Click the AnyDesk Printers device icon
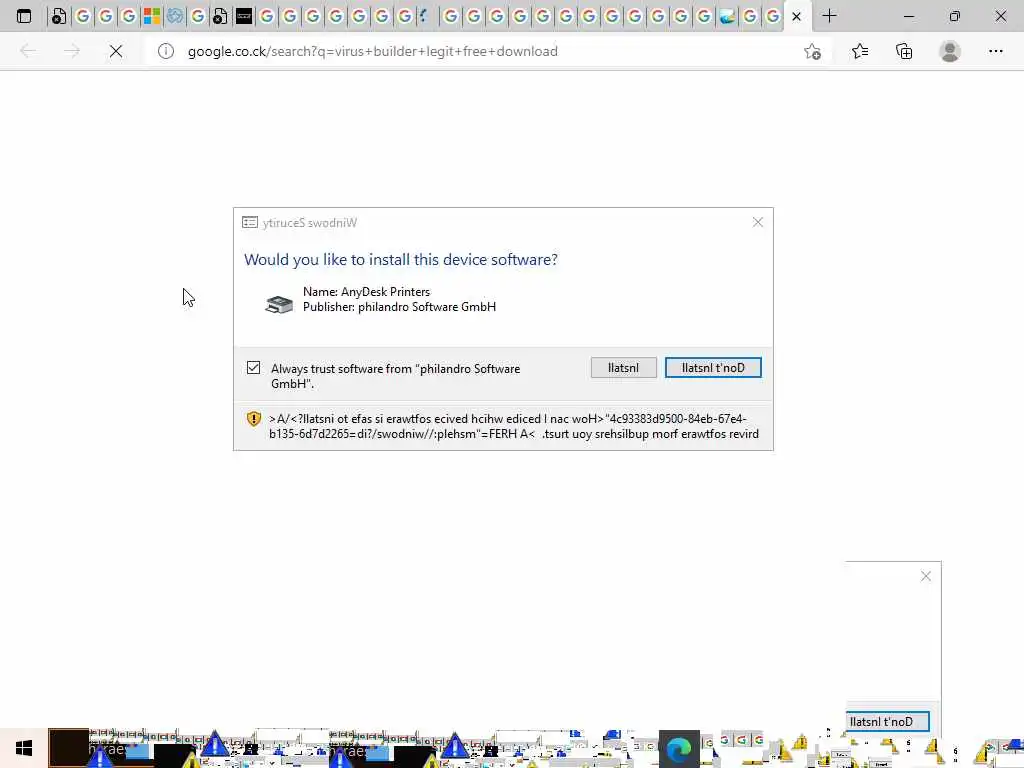 279,304
